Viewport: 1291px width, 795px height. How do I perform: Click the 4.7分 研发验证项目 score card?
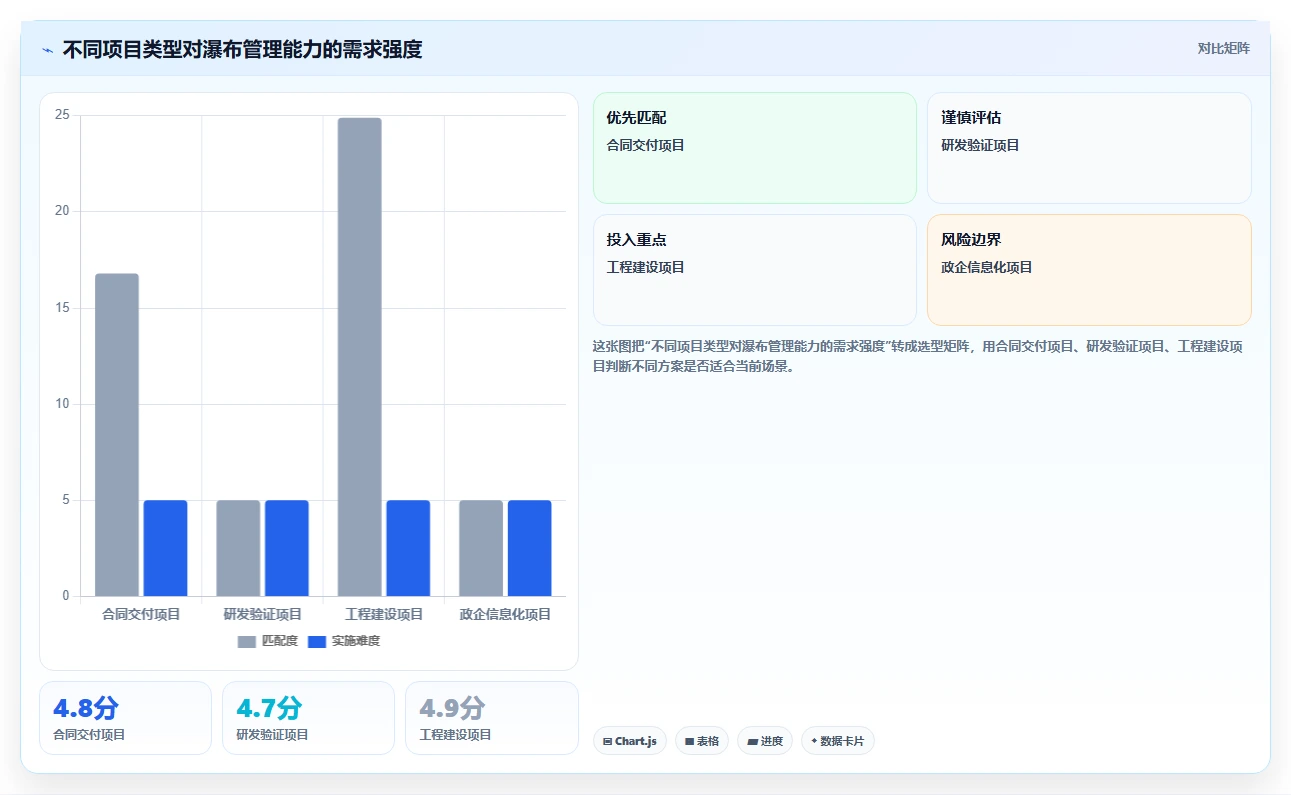308,718
